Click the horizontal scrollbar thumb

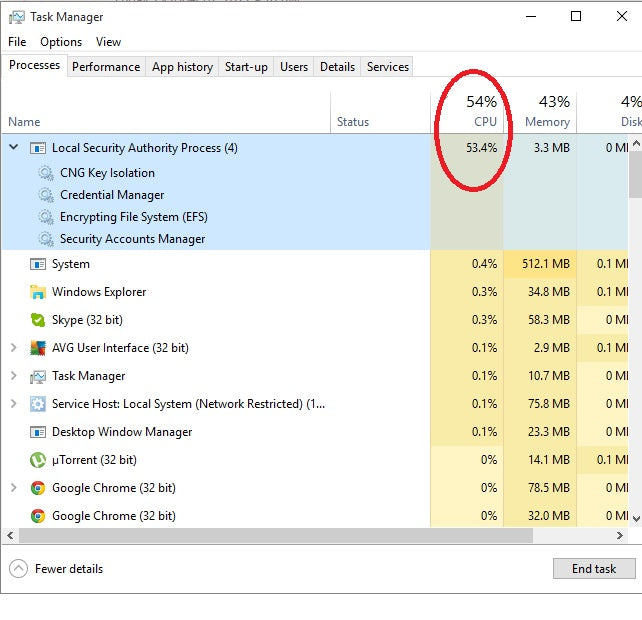[276, 535]
